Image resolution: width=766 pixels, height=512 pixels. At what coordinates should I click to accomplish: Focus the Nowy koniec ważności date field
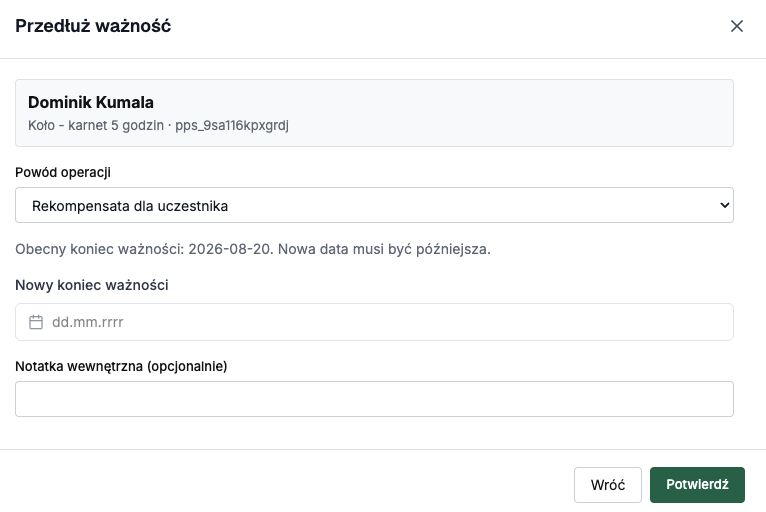click(x=374, y=322)
